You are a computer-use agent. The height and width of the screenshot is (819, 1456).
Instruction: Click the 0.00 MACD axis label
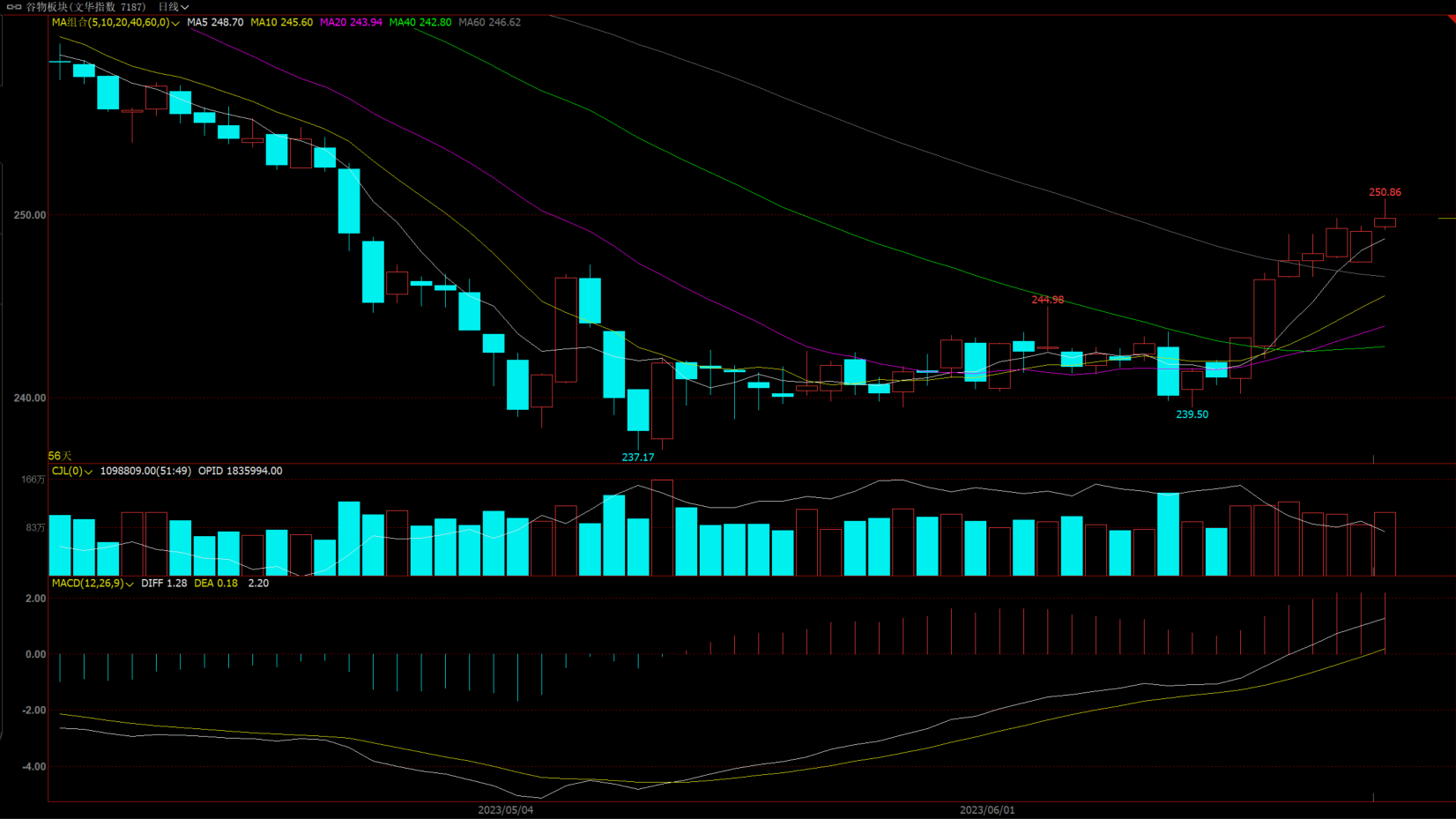click(x=36, y=654)
